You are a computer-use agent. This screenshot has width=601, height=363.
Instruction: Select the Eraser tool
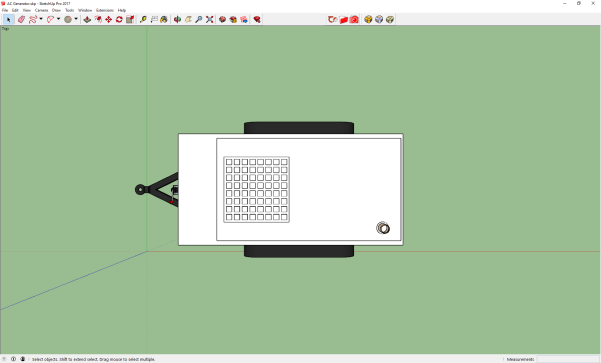coord(21,19)
